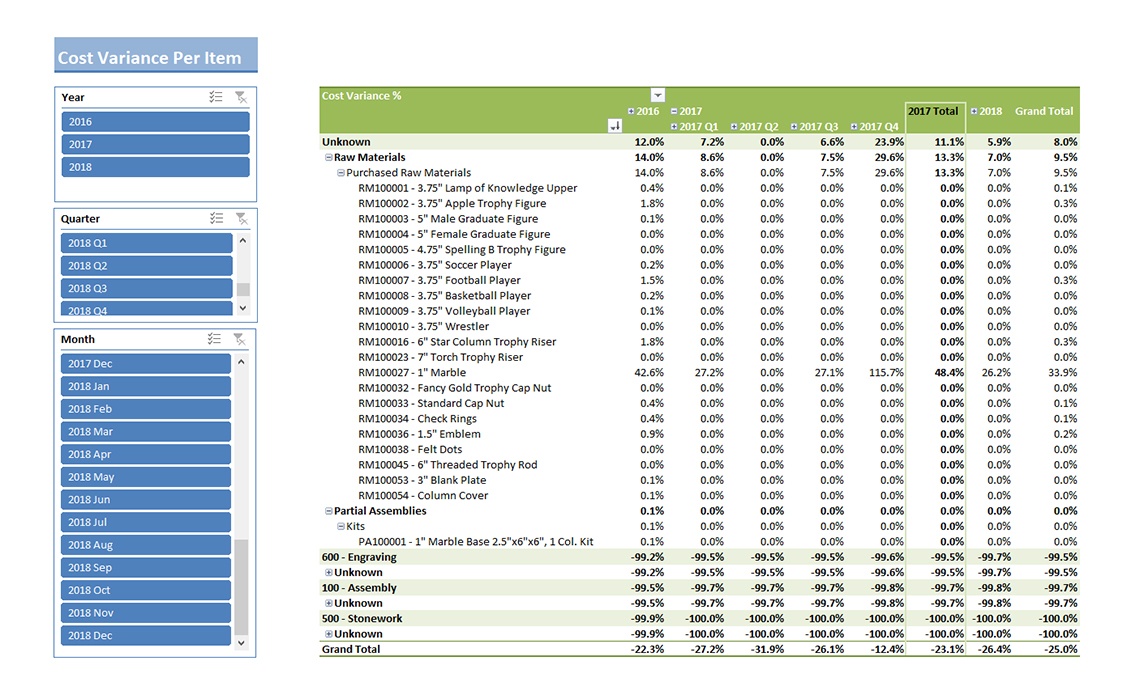Expand the 2017 Q1 column
The image size is (1140, 687).
674,126
